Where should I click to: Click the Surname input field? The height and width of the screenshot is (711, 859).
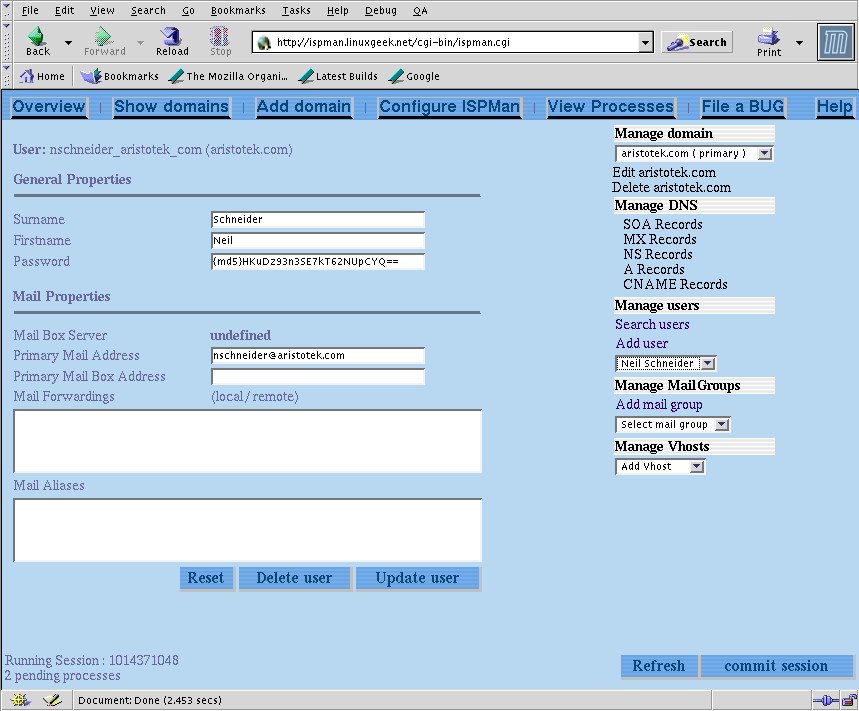pos(318,220)
